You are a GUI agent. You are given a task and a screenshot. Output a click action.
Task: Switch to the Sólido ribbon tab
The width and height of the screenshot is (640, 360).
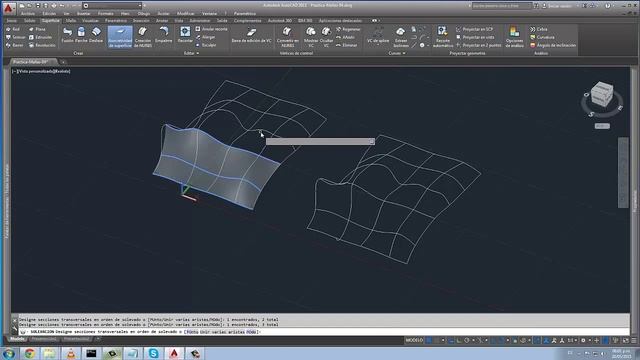[x=30, y=20]
